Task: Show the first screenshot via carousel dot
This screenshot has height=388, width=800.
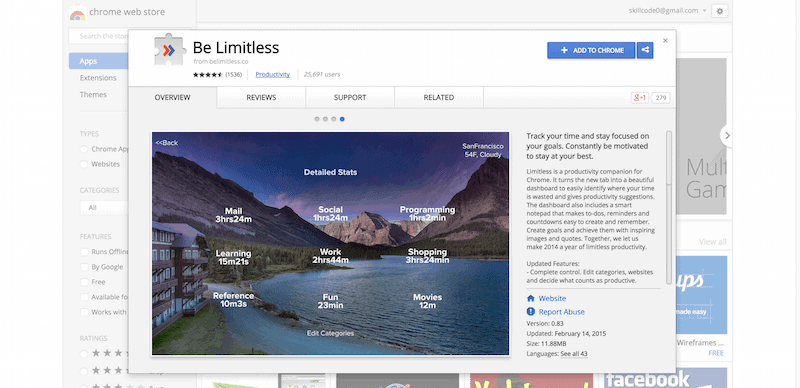Action: coord(317,119)
